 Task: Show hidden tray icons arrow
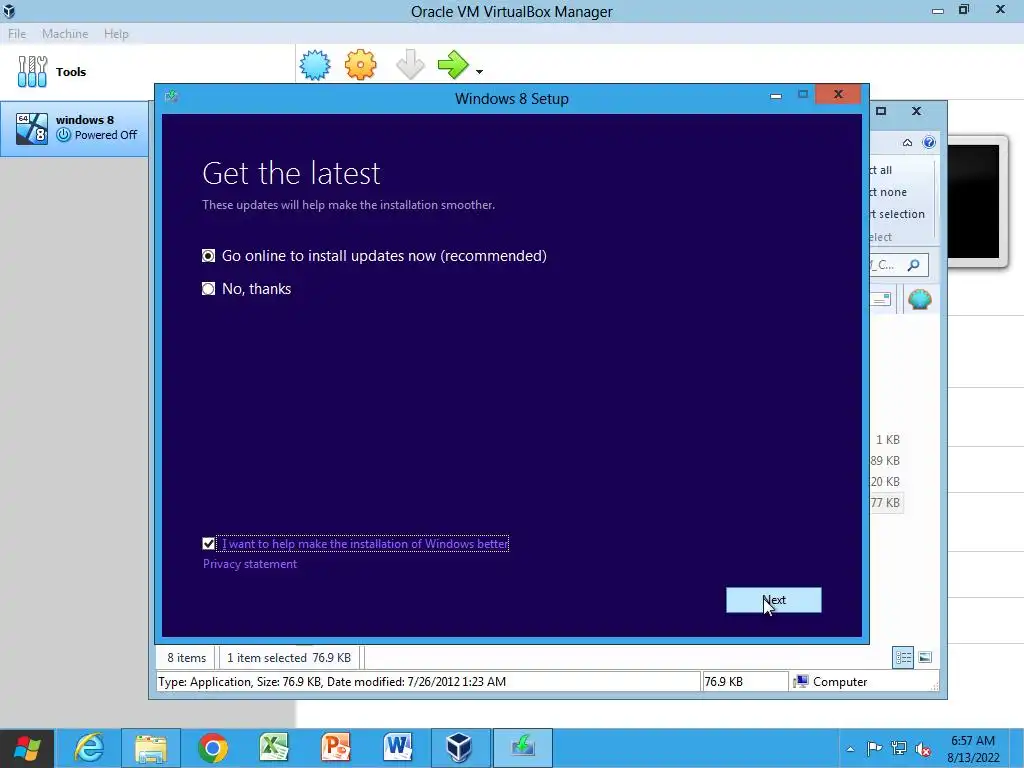tap(850, 748)
